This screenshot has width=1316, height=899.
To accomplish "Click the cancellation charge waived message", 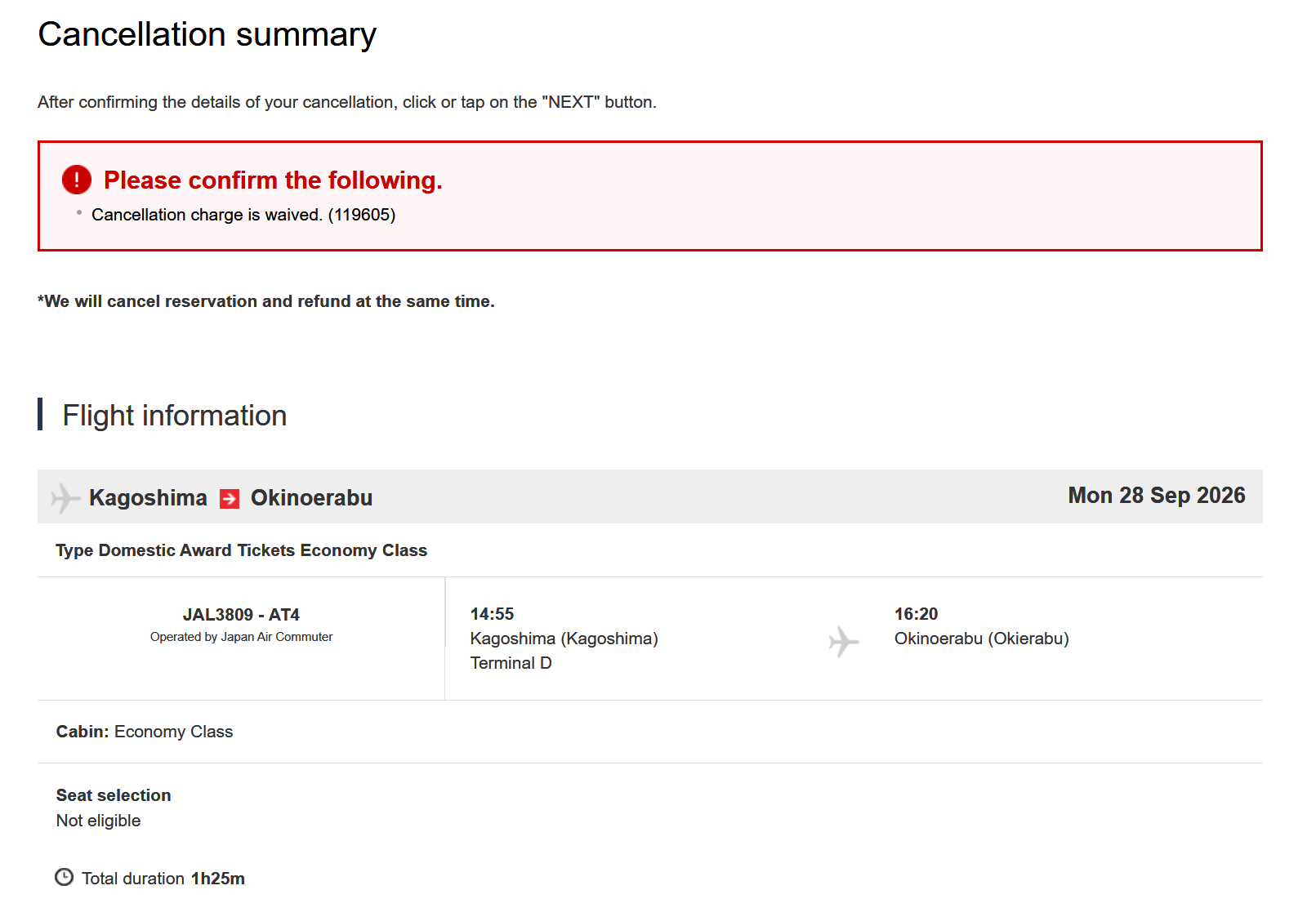I will pyautogui.click(x=243, y=215).
